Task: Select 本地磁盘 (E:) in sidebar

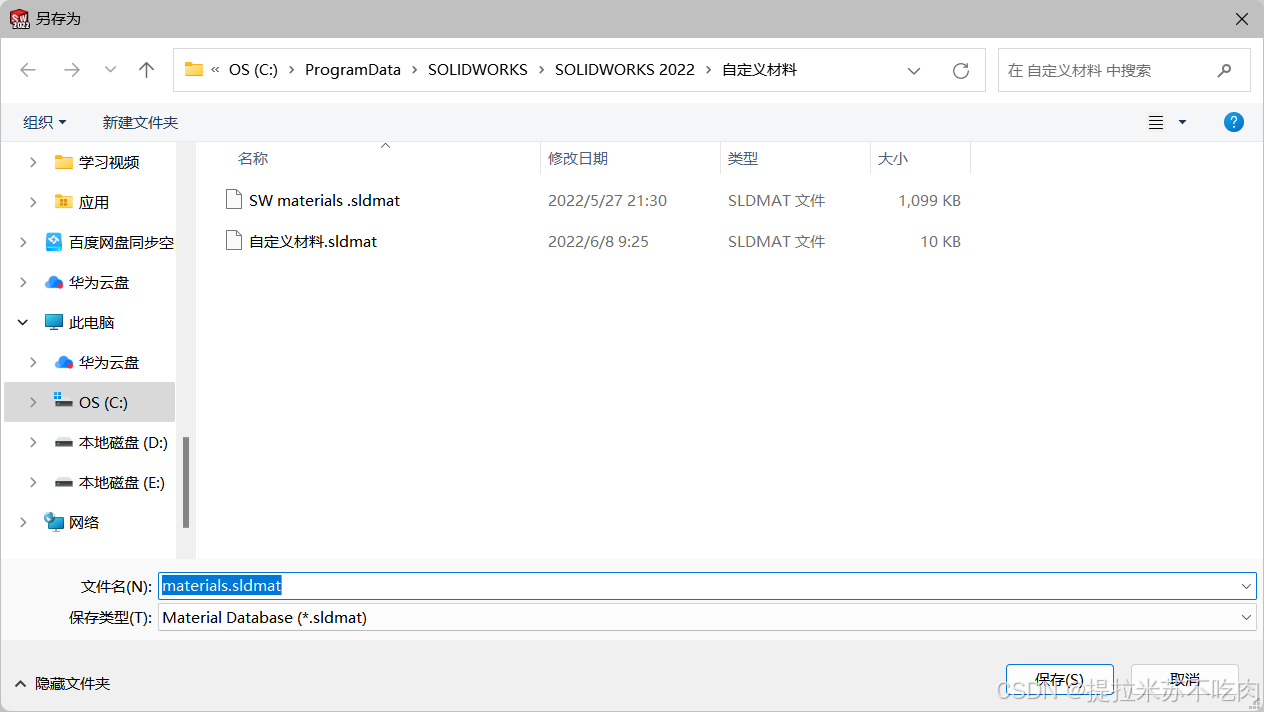Action: [x=122, y=482]
